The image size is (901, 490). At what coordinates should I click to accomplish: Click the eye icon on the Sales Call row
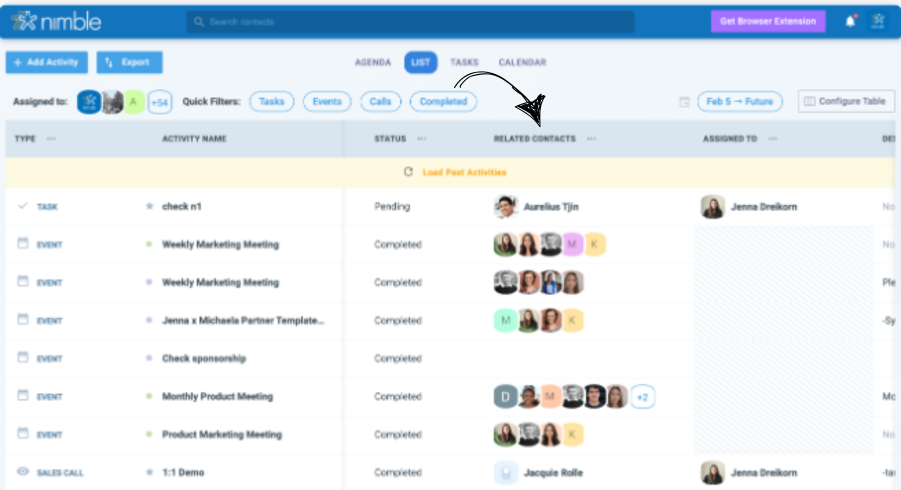(x=23, y=471)
